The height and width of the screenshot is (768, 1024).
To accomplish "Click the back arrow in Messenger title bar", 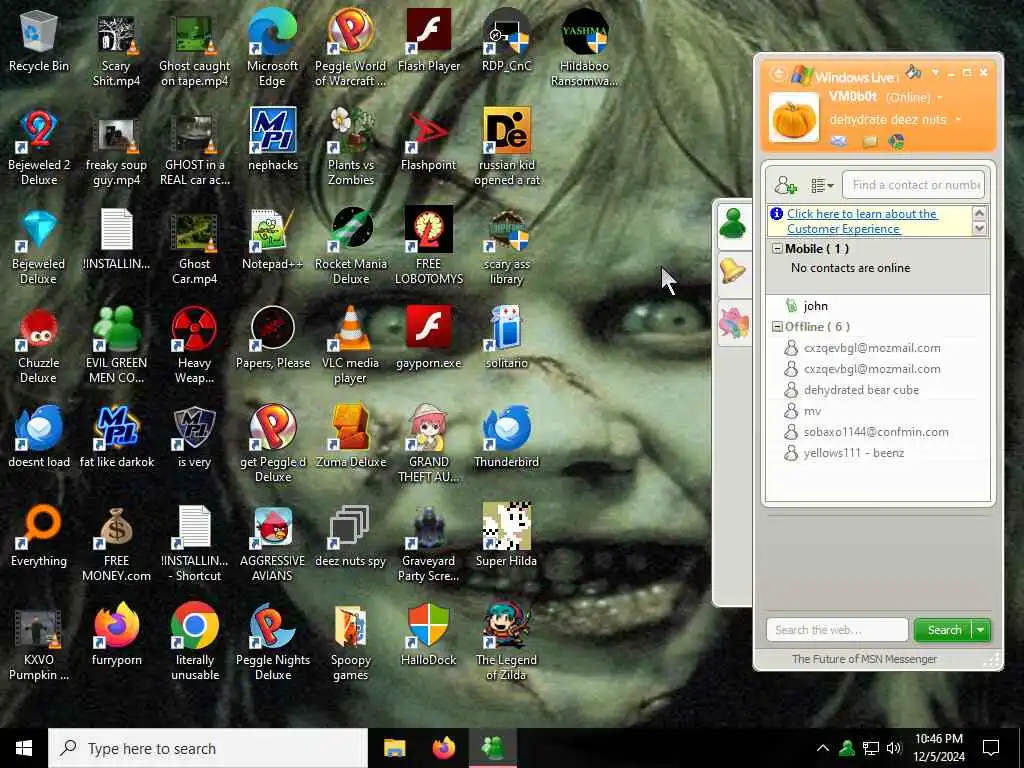I will click(x=777, y=74).
